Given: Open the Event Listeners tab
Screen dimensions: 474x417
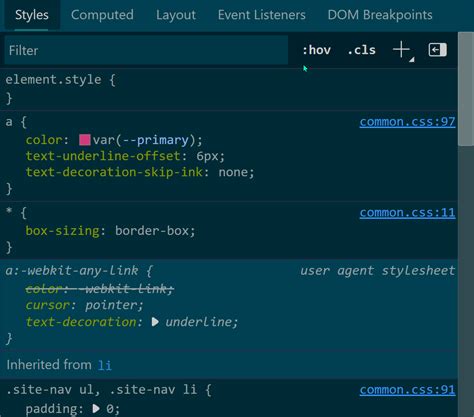Looking at the screenshot, I should [x=262, y=15].
